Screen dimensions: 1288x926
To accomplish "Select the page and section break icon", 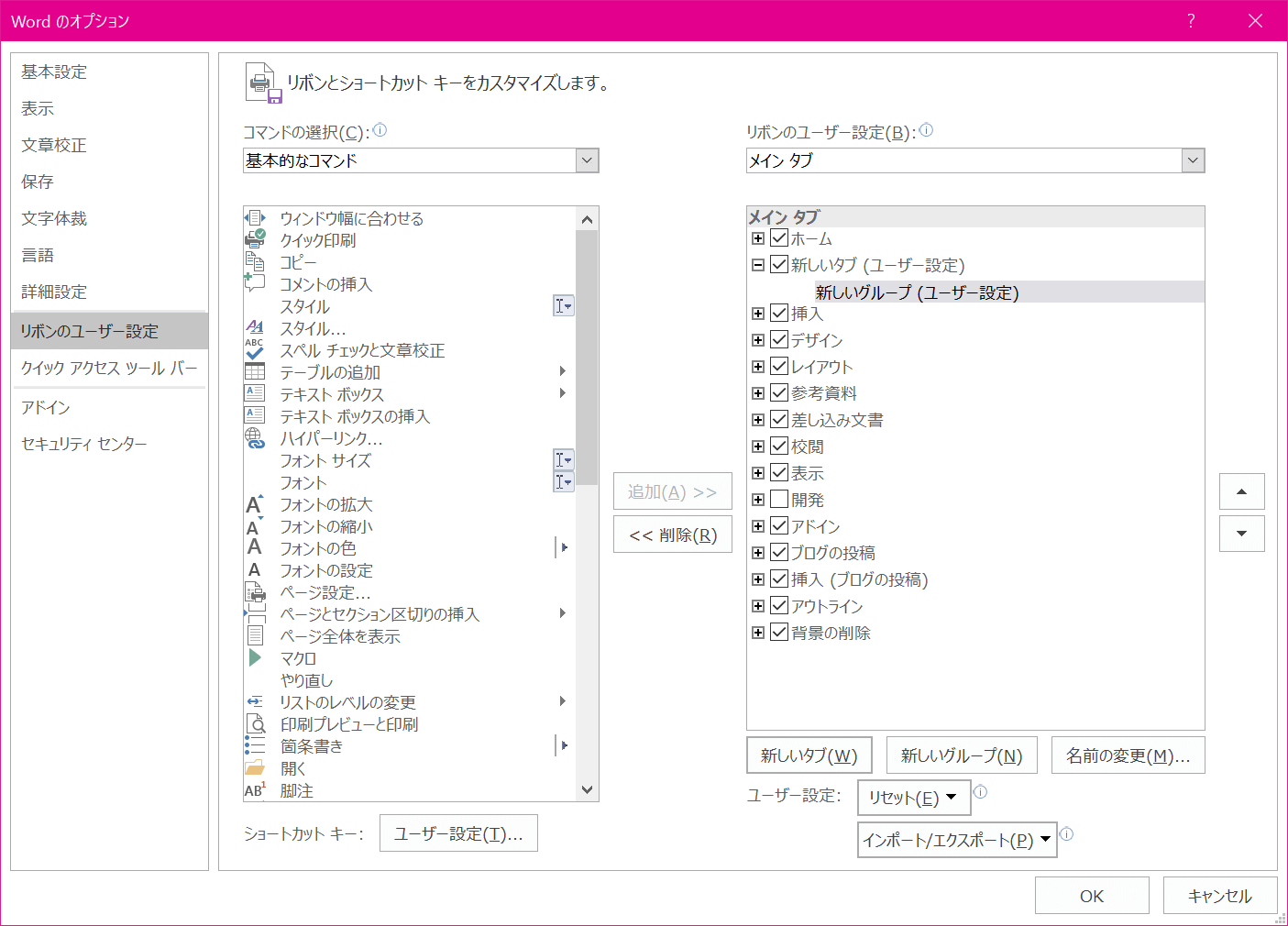I will pyautogui.click(x=255, y=614).
